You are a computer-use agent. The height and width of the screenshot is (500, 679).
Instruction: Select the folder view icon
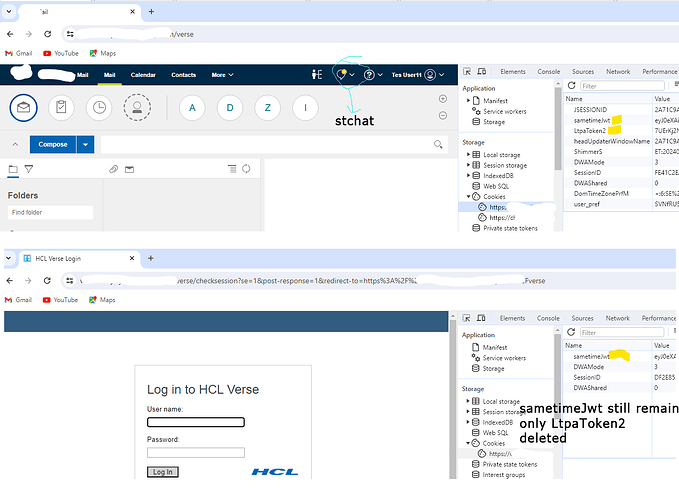(x=13, y=169)
